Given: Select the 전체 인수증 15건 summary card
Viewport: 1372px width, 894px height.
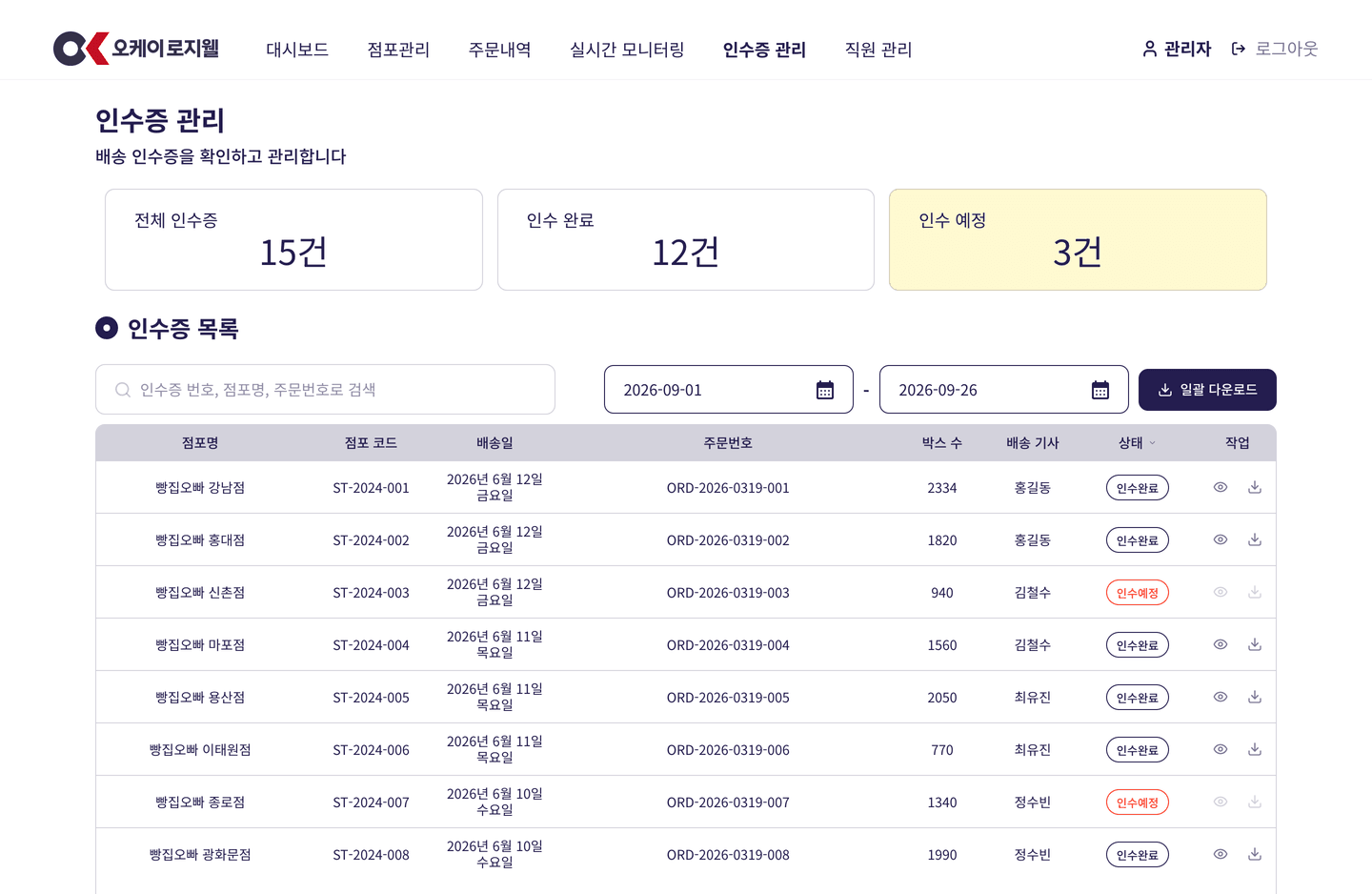Looking at the screenshot, I should (293, 239).
